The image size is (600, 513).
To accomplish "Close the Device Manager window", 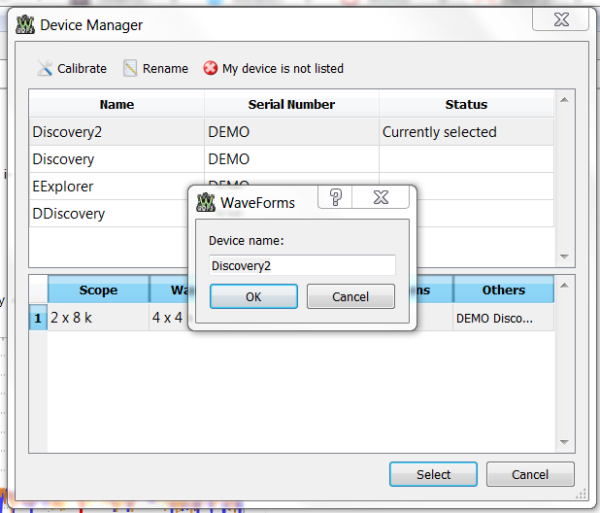I will [561, 20].
